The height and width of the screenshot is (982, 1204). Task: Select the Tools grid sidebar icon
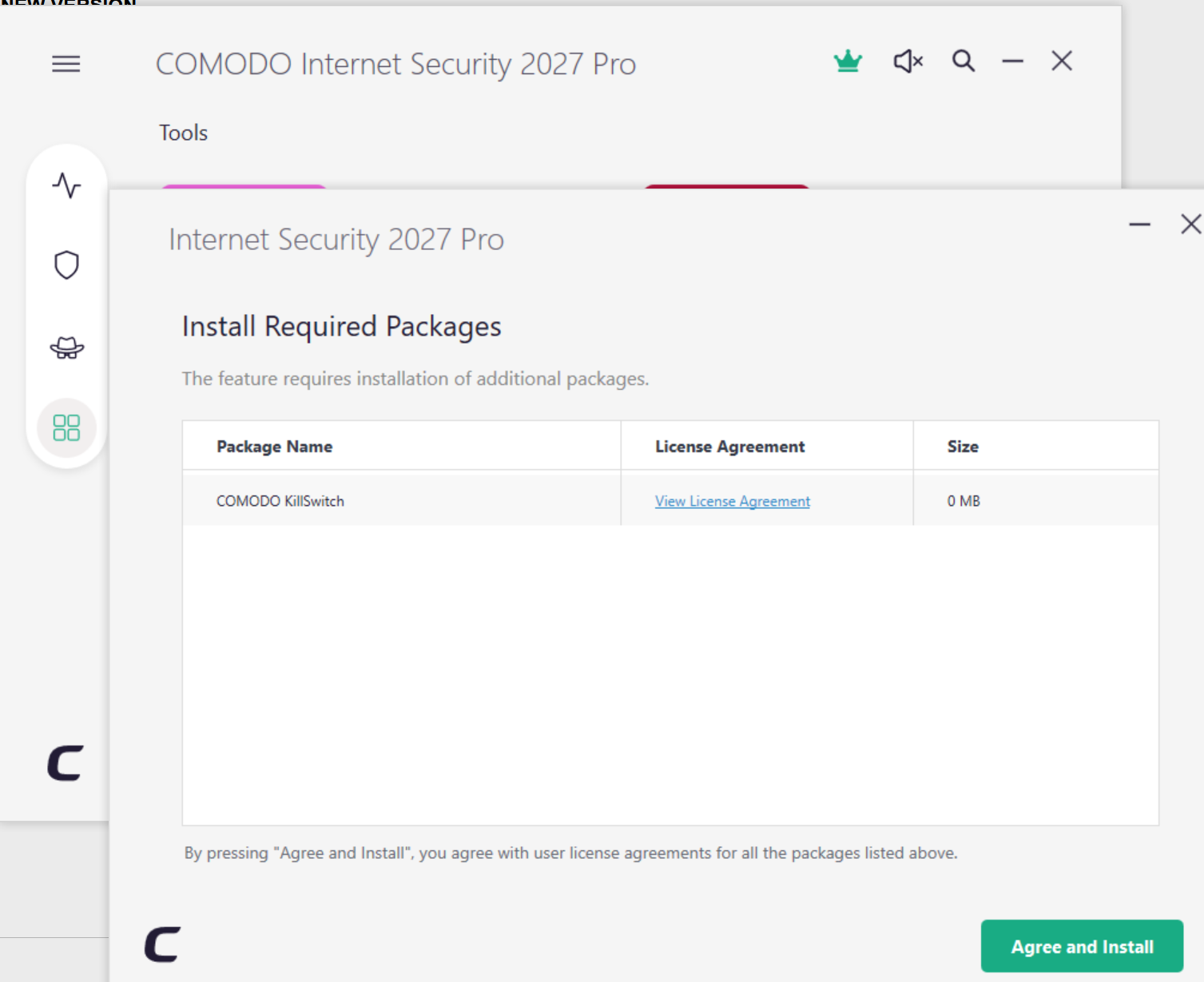pos(67,427)
